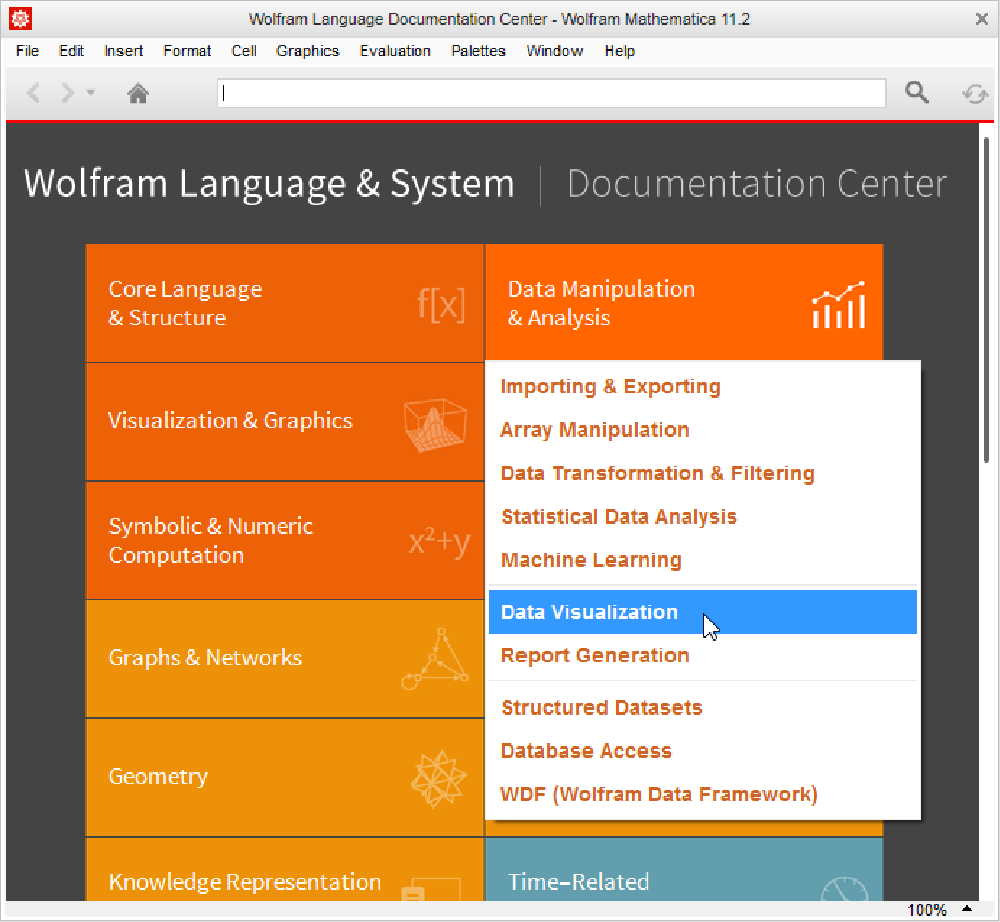Select Data Visualization in the popup list

pyautogui.click(x=702, y=612)
